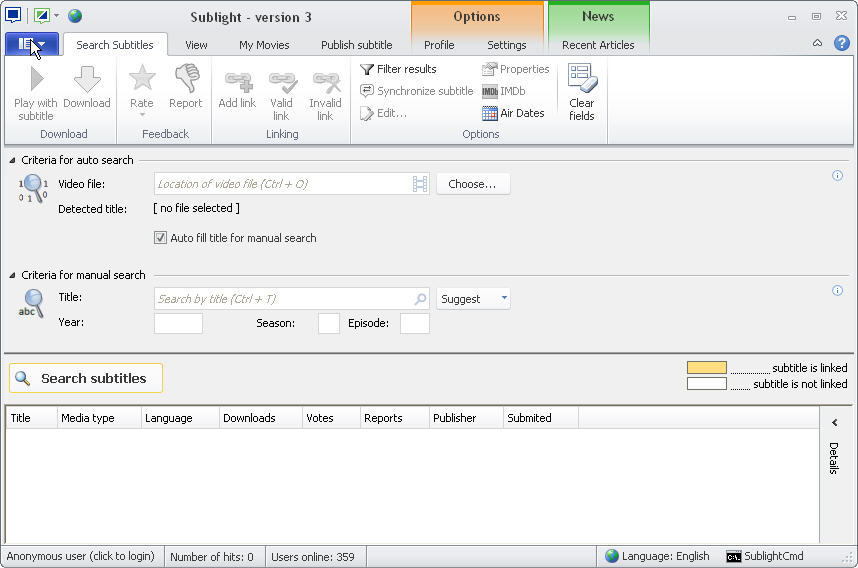Open Filter results funnel option
858x568 pixels.
[x=398, y=69]
